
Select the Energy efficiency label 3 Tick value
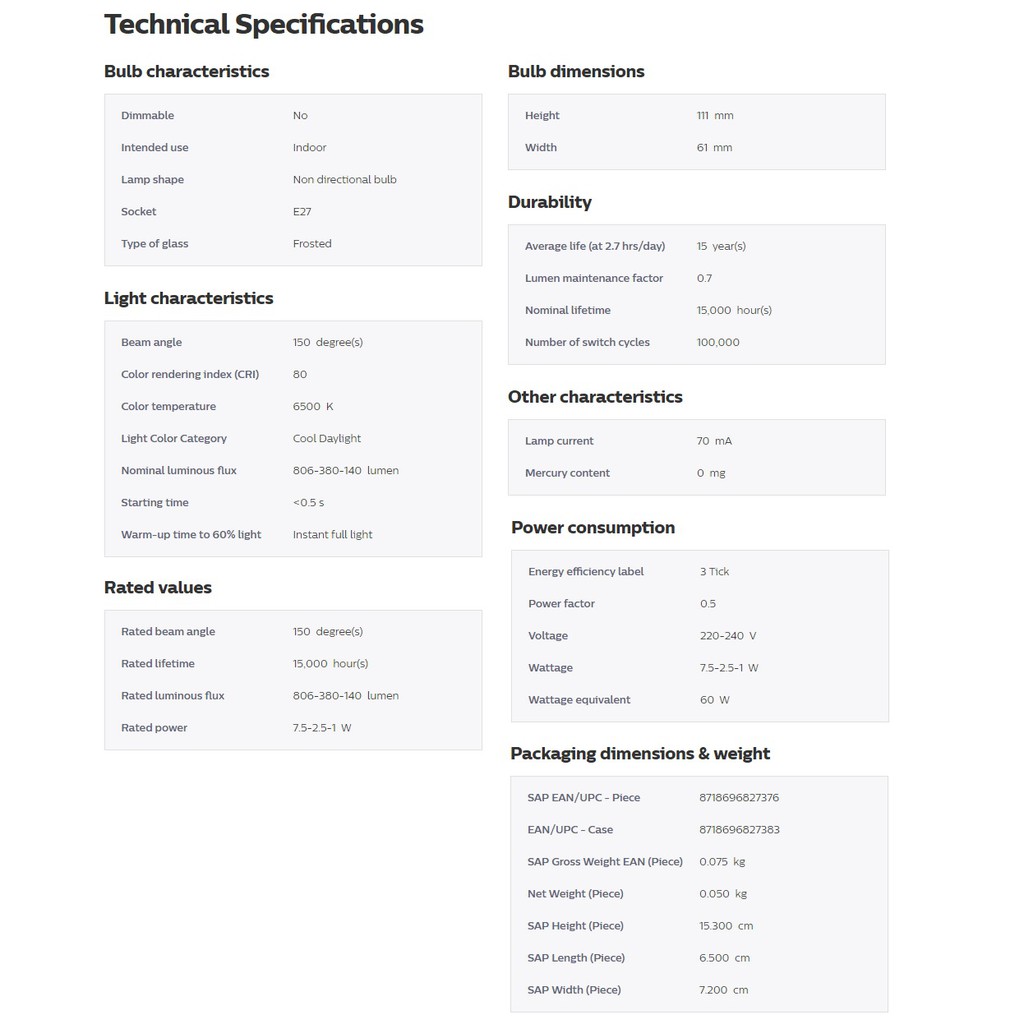[x=714, y=572]
